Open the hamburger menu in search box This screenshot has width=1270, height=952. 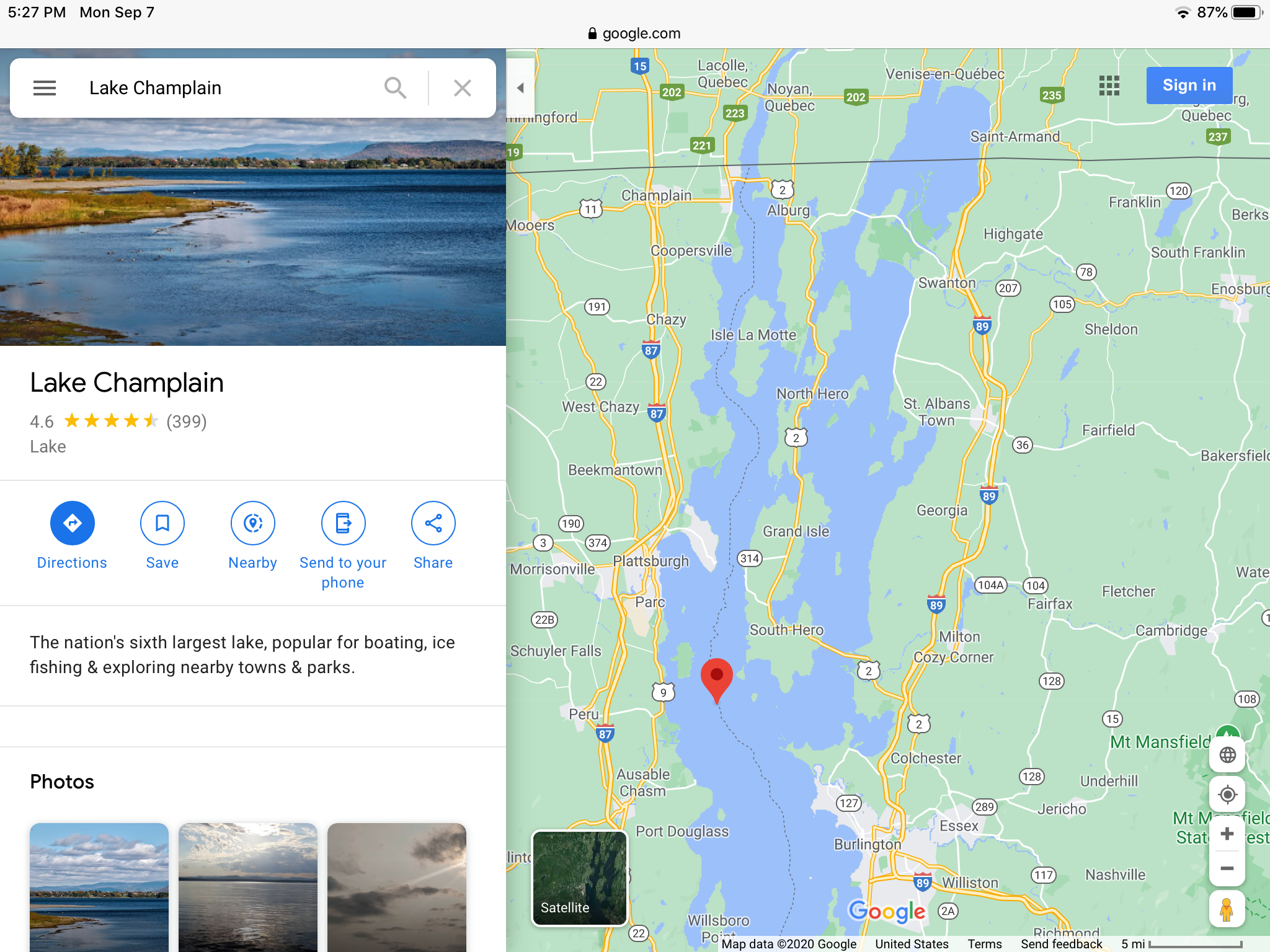[x=45, y=88]
